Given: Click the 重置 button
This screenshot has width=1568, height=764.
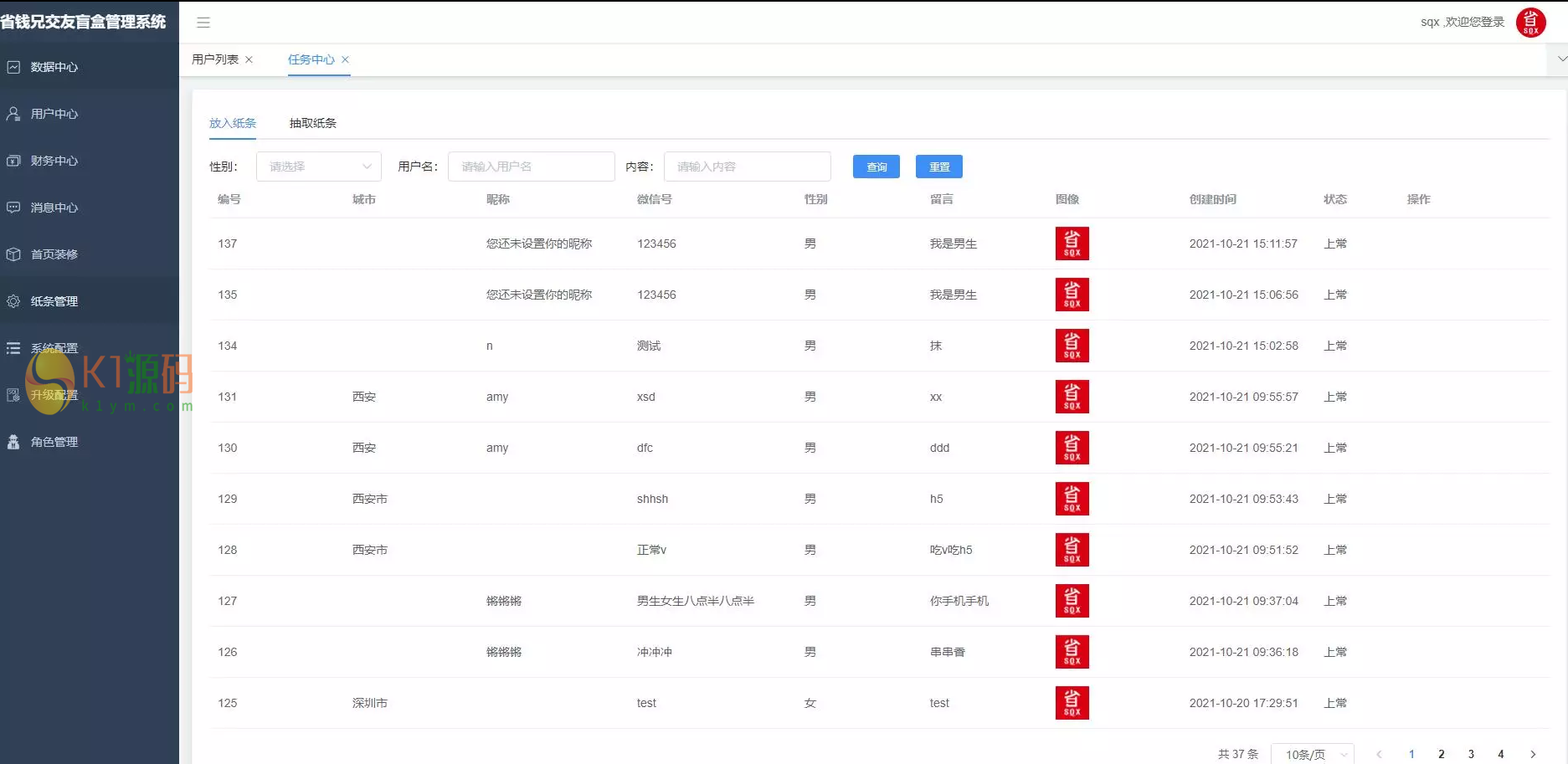Looking at the screenshot, I should click(938, 167).
